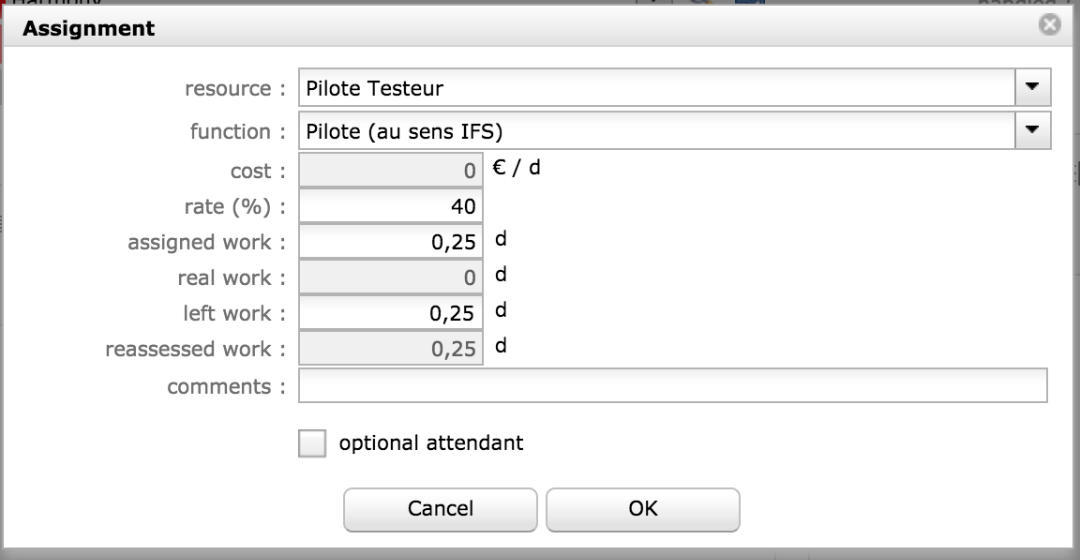The image size is (1080, 560).
Task: Click the optional attendant label text
Action: (430, 443)
